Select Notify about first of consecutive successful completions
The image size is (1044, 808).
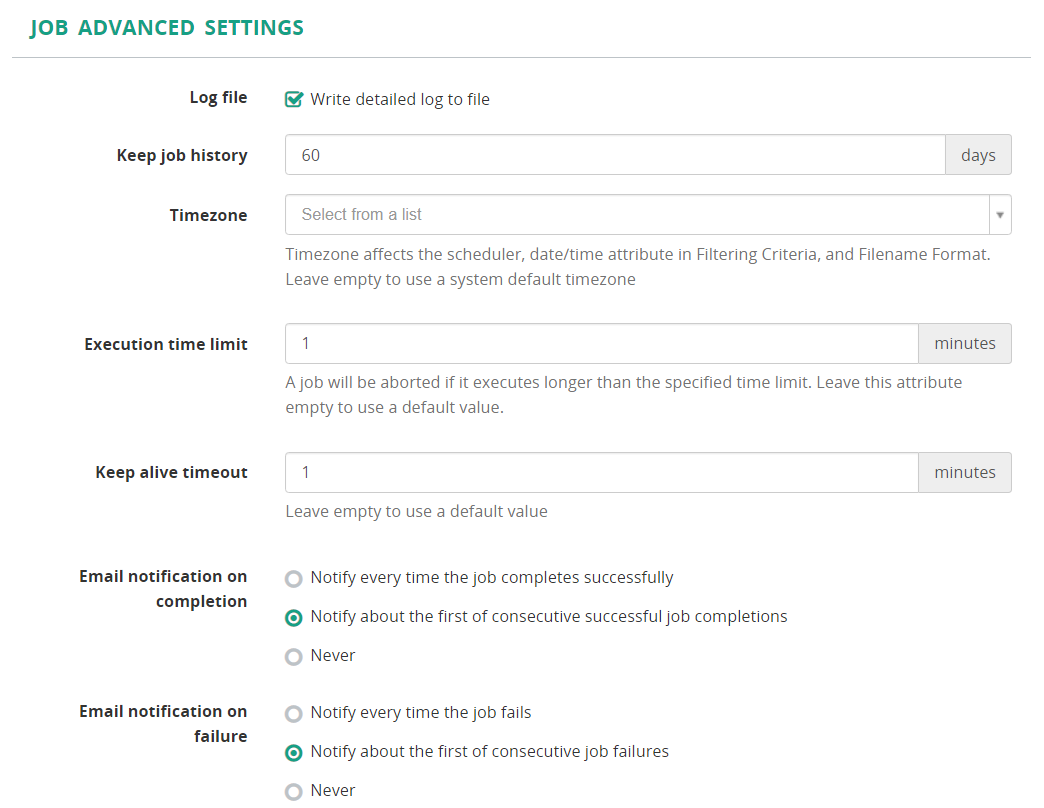point(294,618)
